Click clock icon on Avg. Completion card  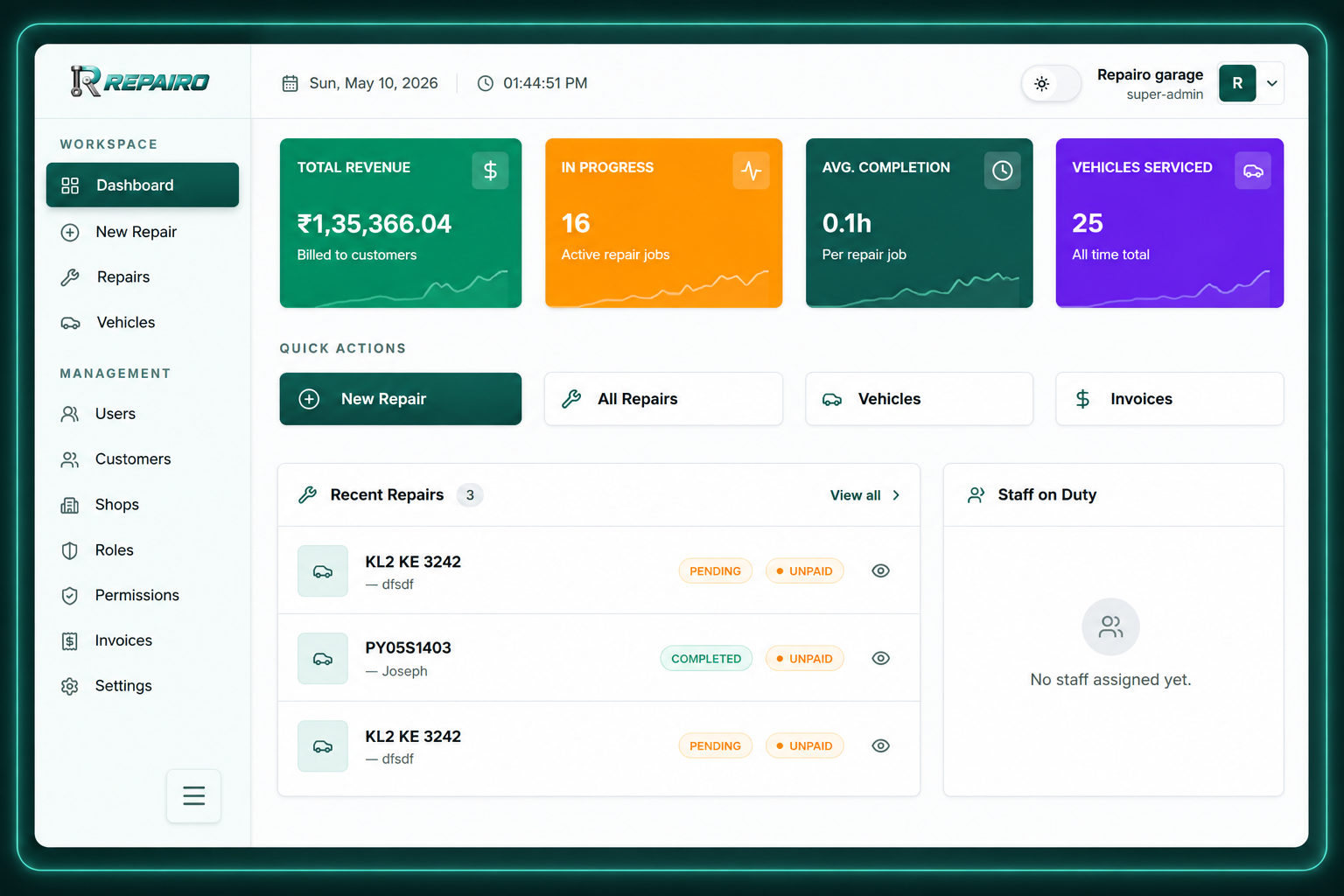(1002, 171)
